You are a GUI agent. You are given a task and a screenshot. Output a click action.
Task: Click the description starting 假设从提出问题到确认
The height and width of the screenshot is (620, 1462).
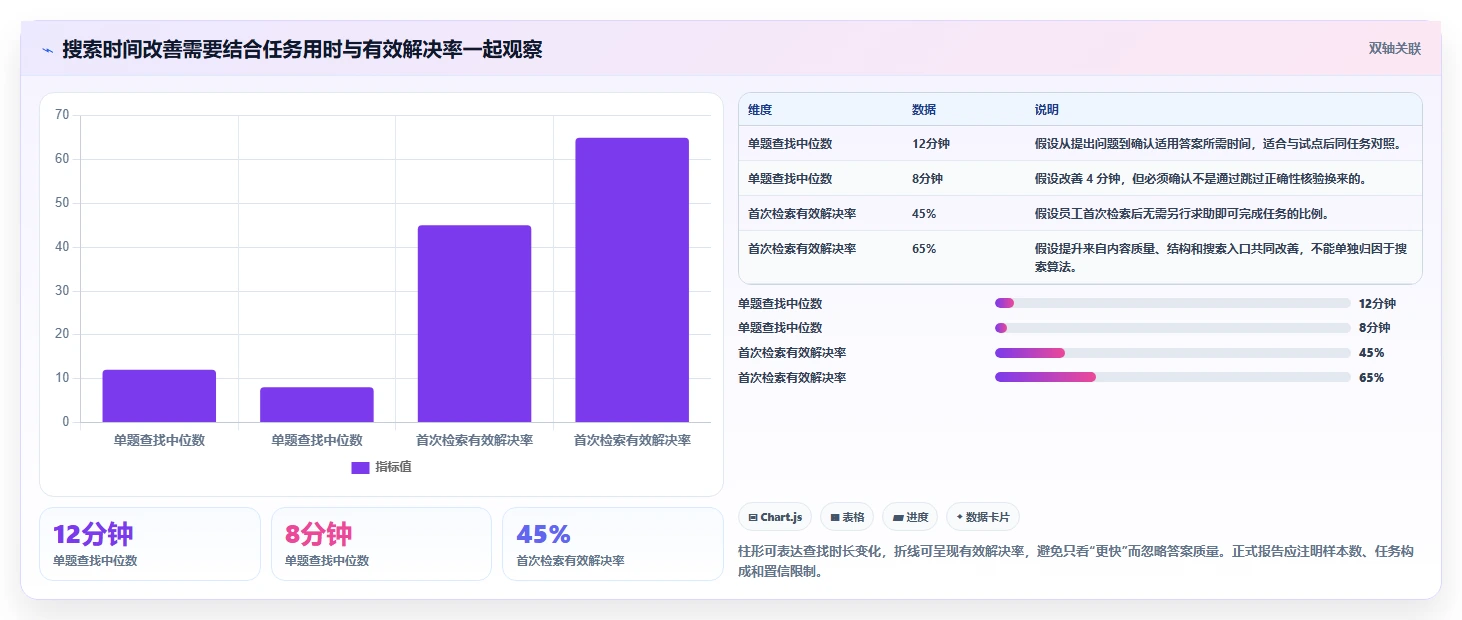click(x=1219, y=144)
